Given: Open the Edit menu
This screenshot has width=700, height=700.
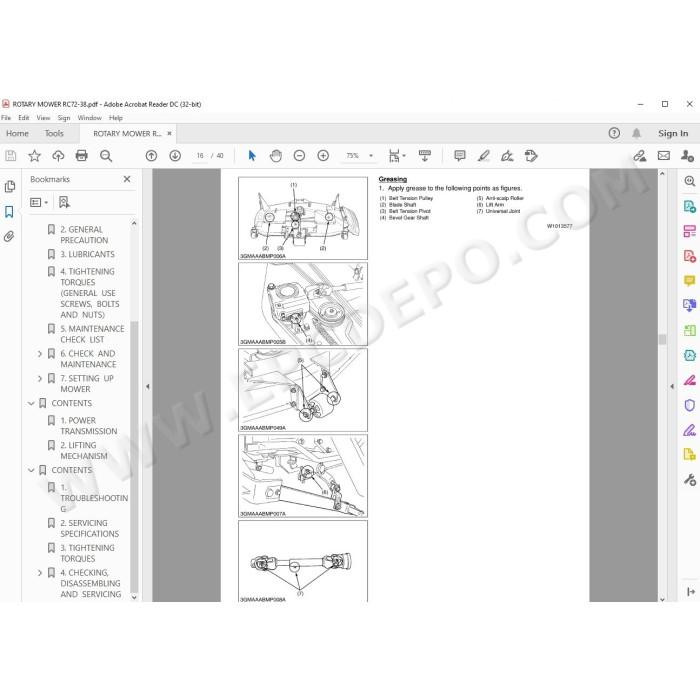Looking at the screenshot, I should [x=24, y=118].
